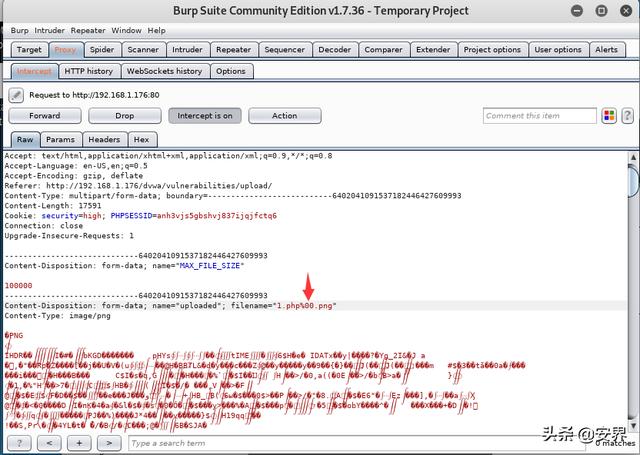
Task: Click the pencil edit target icon
Action: coord(16,95)
